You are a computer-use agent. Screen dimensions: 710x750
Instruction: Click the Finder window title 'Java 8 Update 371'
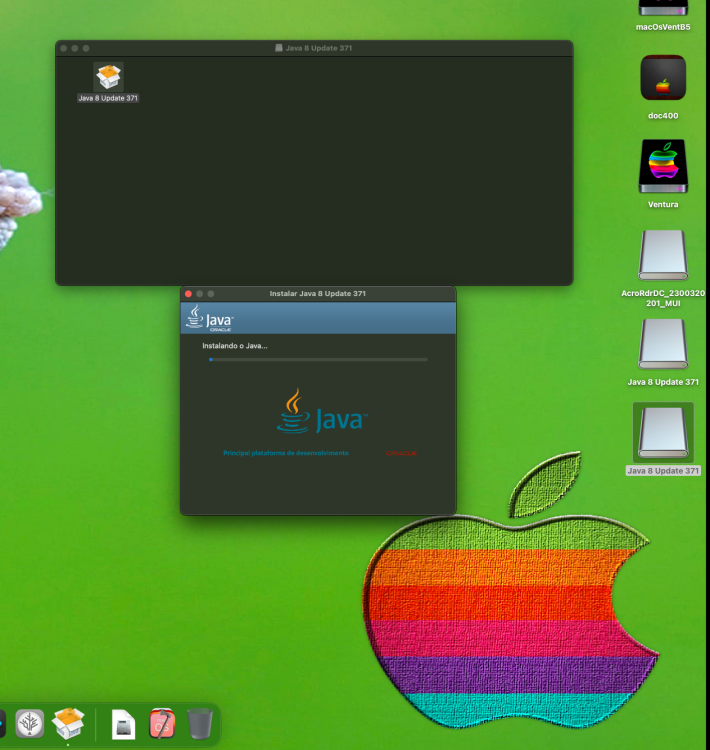(x=319, y=48)
